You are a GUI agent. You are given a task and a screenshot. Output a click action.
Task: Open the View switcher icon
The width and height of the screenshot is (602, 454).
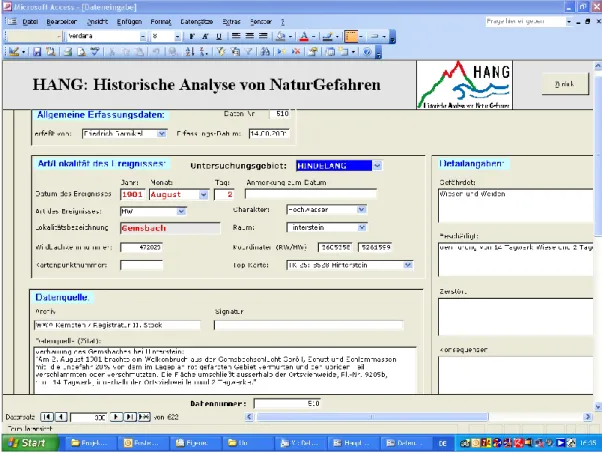point(14,51)
